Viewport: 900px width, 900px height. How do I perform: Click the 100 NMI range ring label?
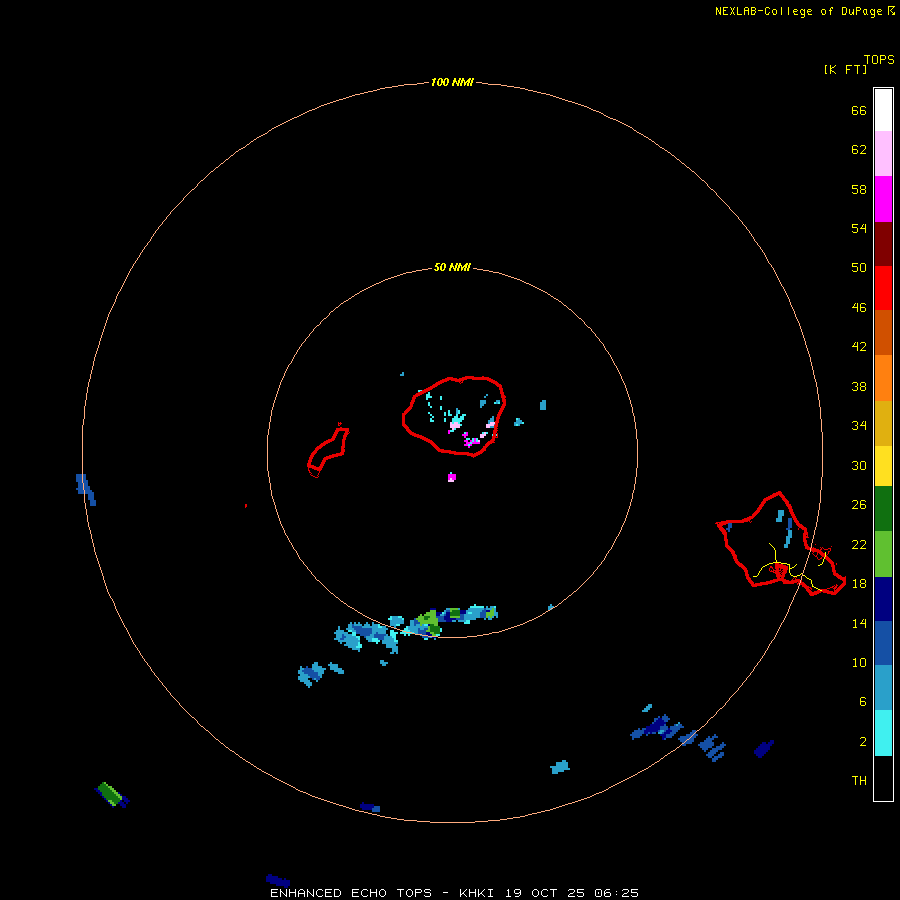coord(452,83)
